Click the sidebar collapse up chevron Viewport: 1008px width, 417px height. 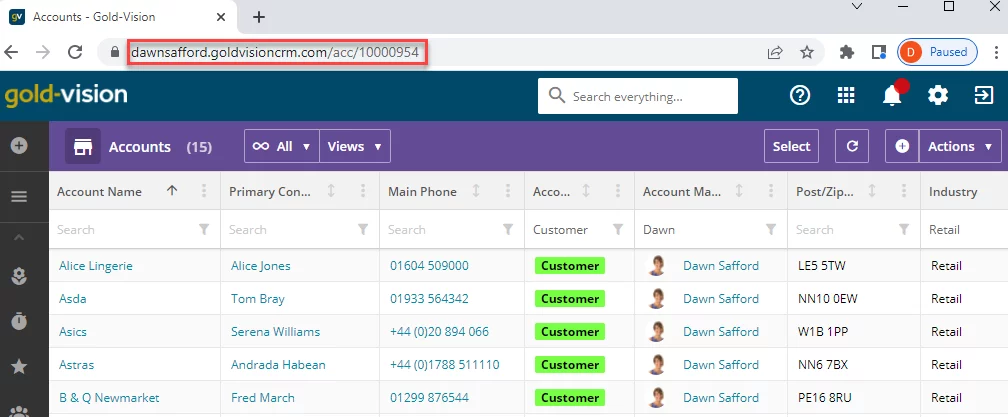pyautogui.click(x=19, y=238)
